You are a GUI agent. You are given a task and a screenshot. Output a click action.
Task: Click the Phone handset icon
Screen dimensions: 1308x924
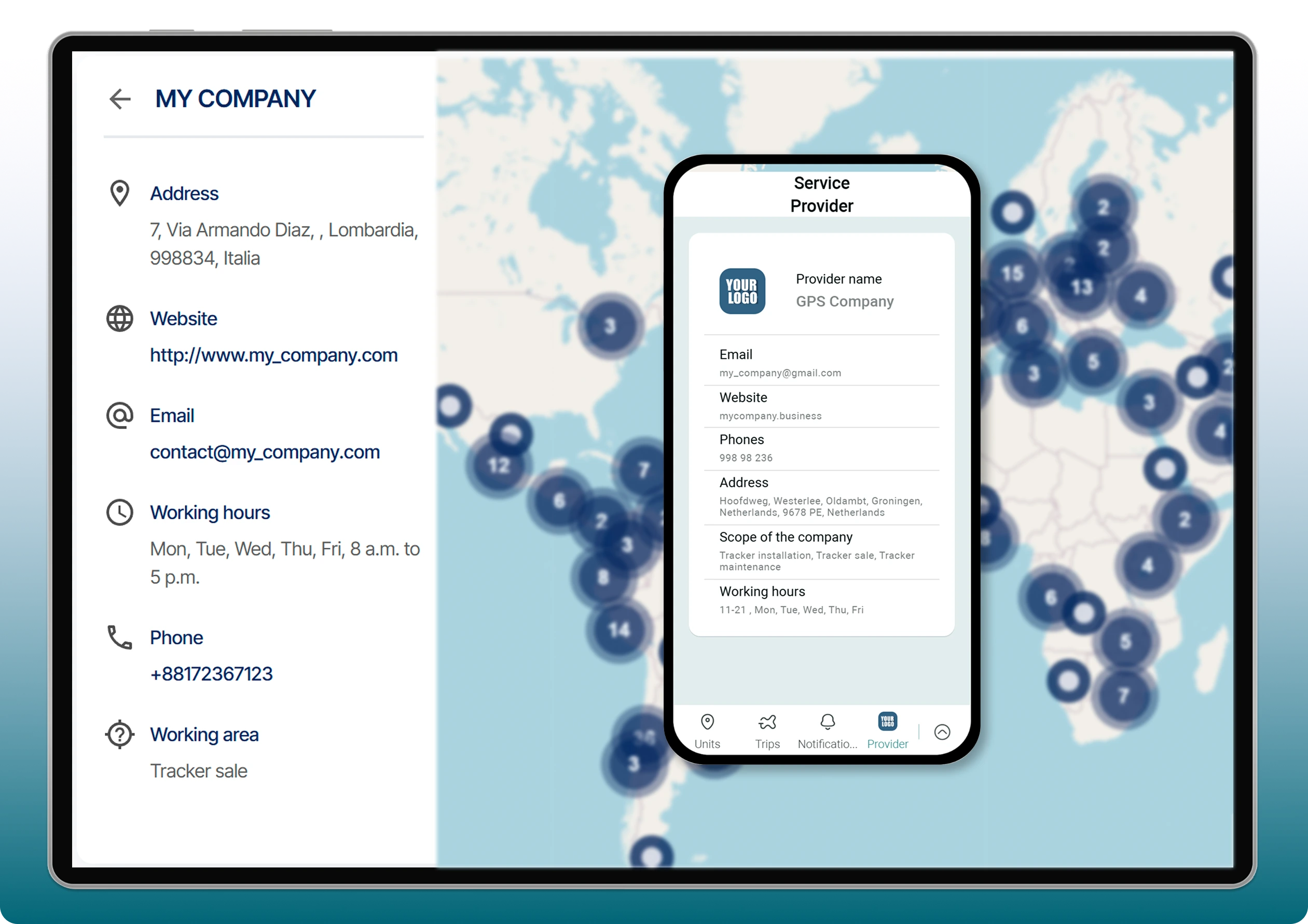(120, 638)
